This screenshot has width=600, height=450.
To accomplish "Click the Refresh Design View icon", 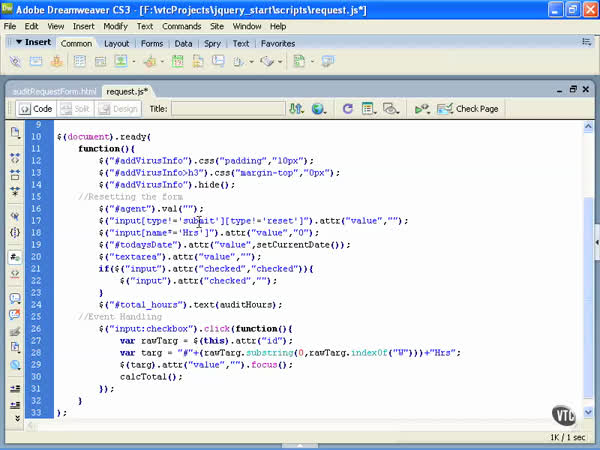I will [347, 109].
